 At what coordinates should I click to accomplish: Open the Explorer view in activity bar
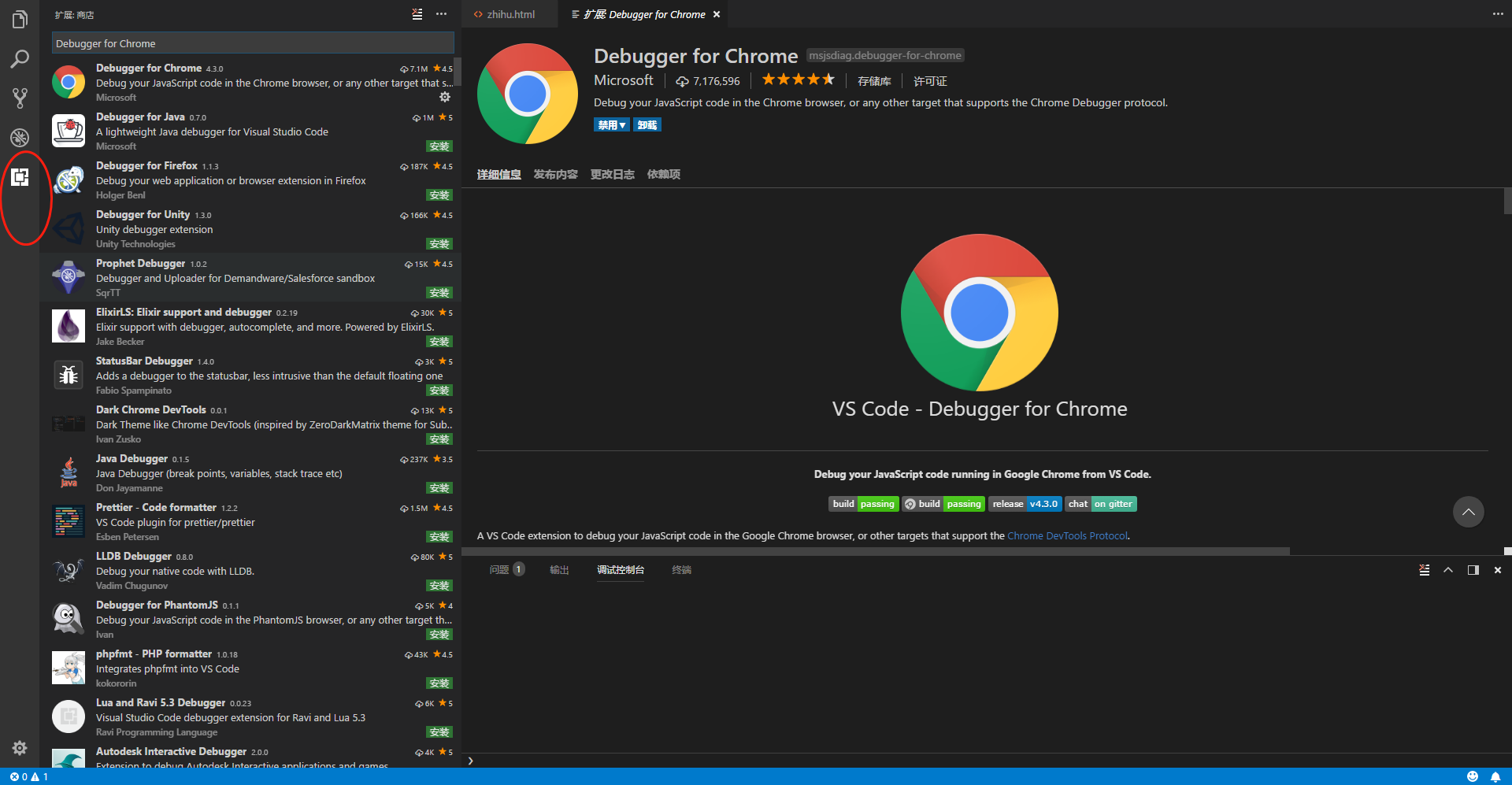coord(20,19)
